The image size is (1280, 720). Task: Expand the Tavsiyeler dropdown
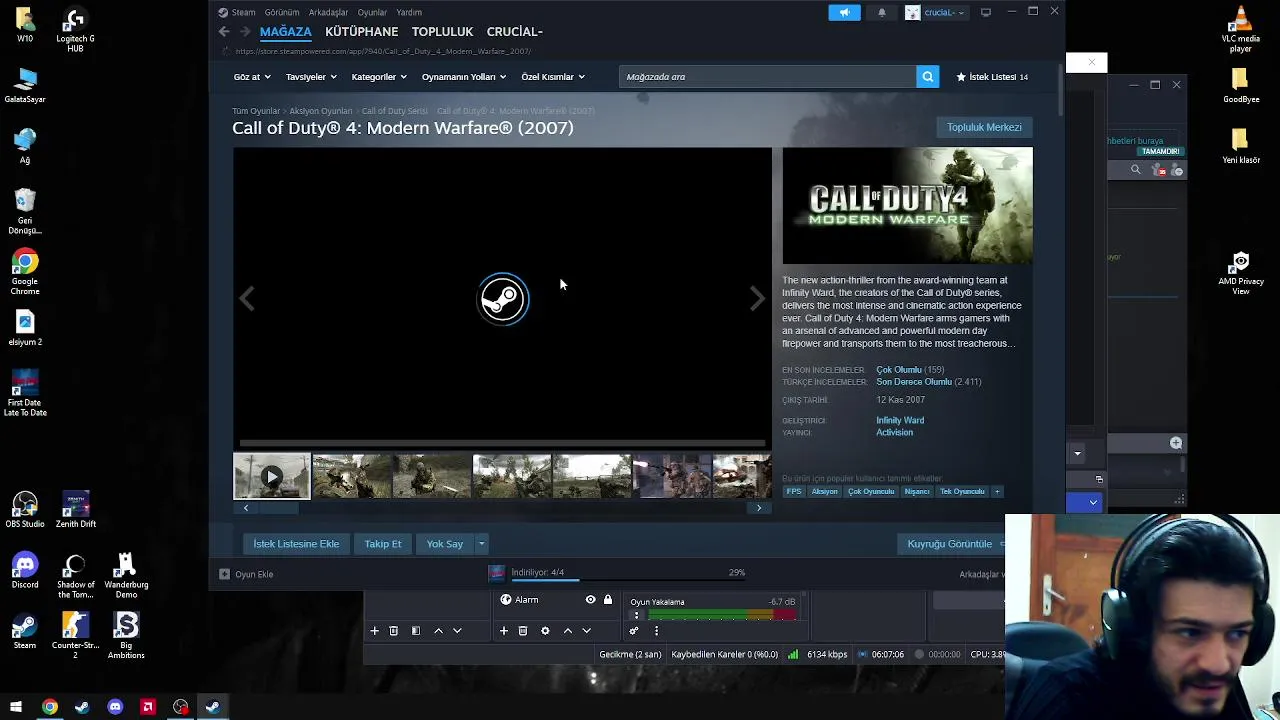(311, 77)
